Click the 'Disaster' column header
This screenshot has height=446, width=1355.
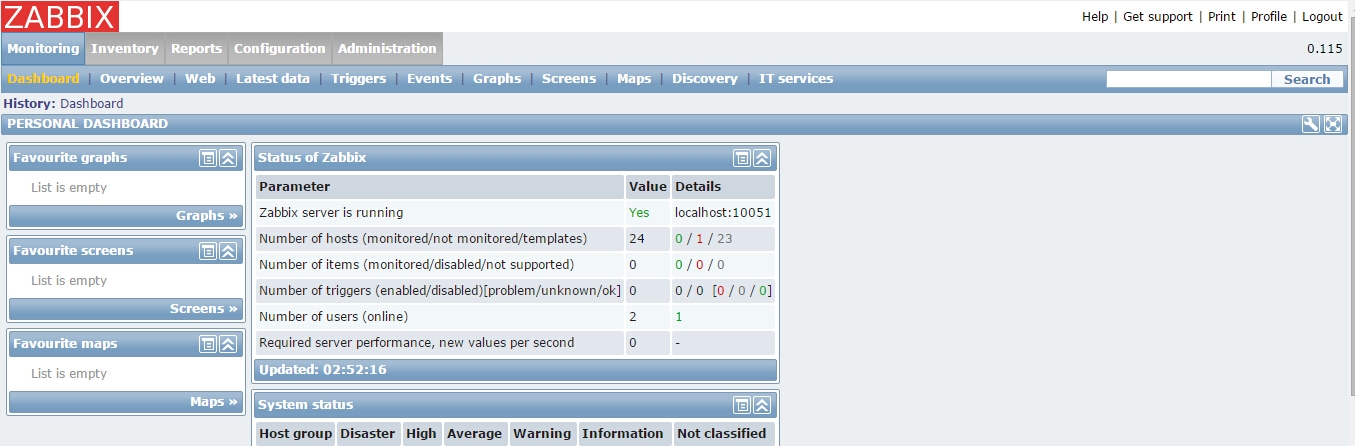(x=368, y=433)
